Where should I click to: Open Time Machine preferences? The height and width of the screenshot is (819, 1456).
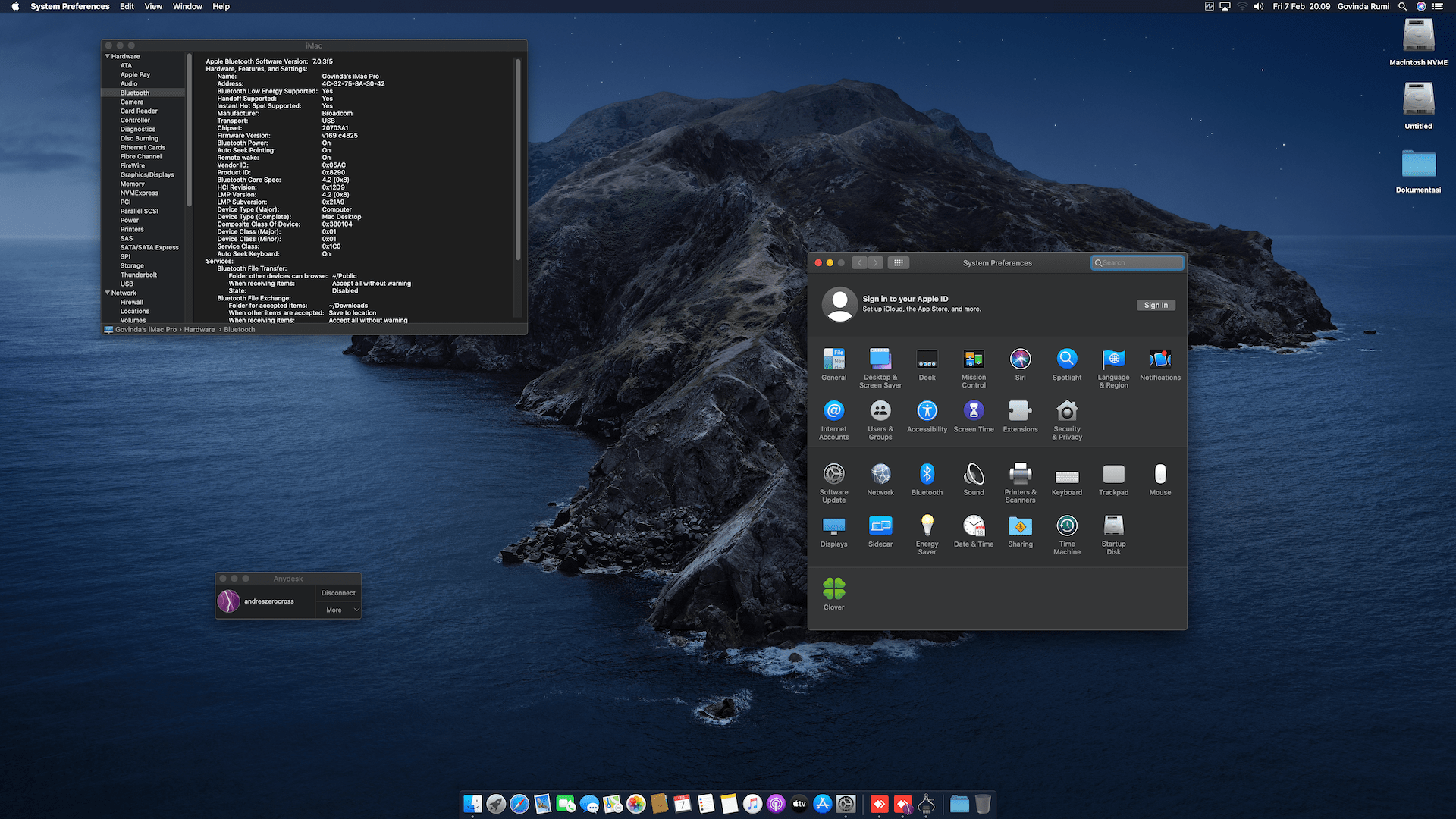[x=1067, y=527]
